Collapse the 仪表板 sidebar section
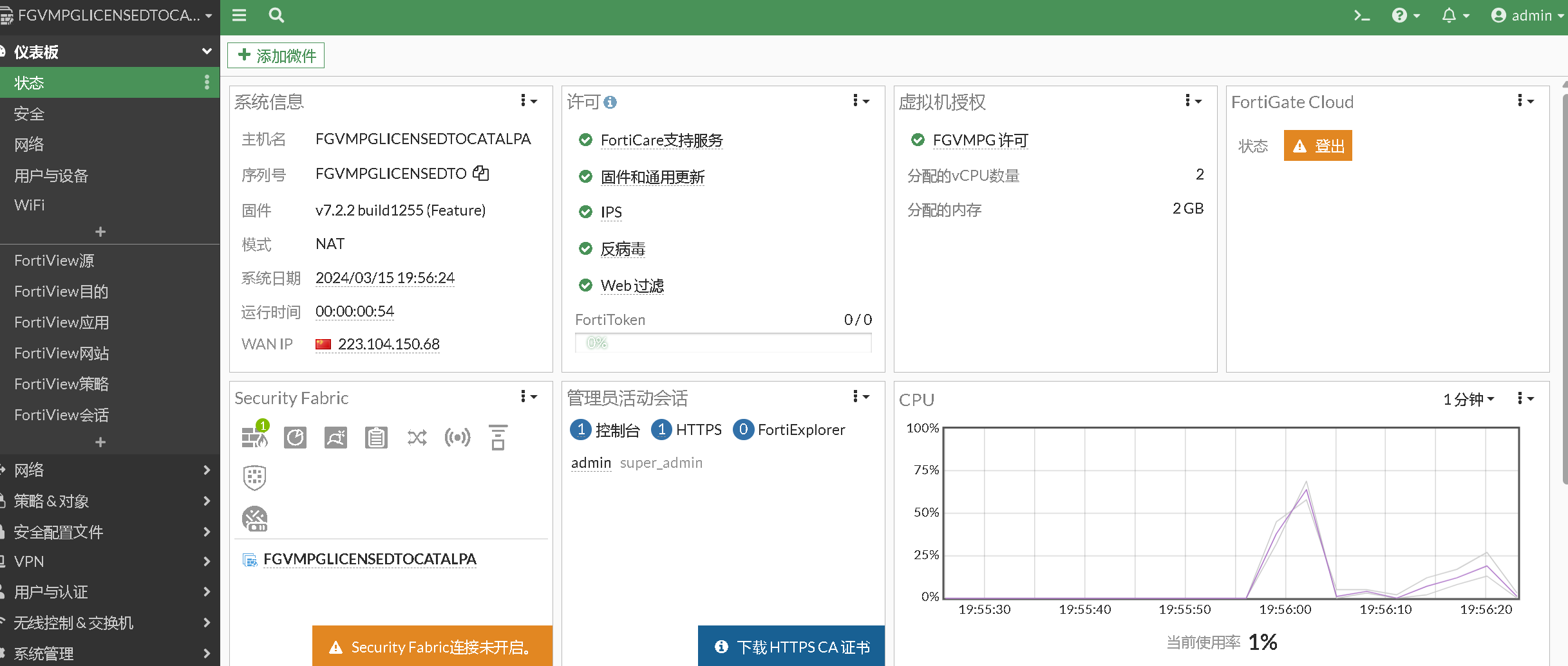The height and width of the screenshot is (666, 1568). tap(207, 51)
